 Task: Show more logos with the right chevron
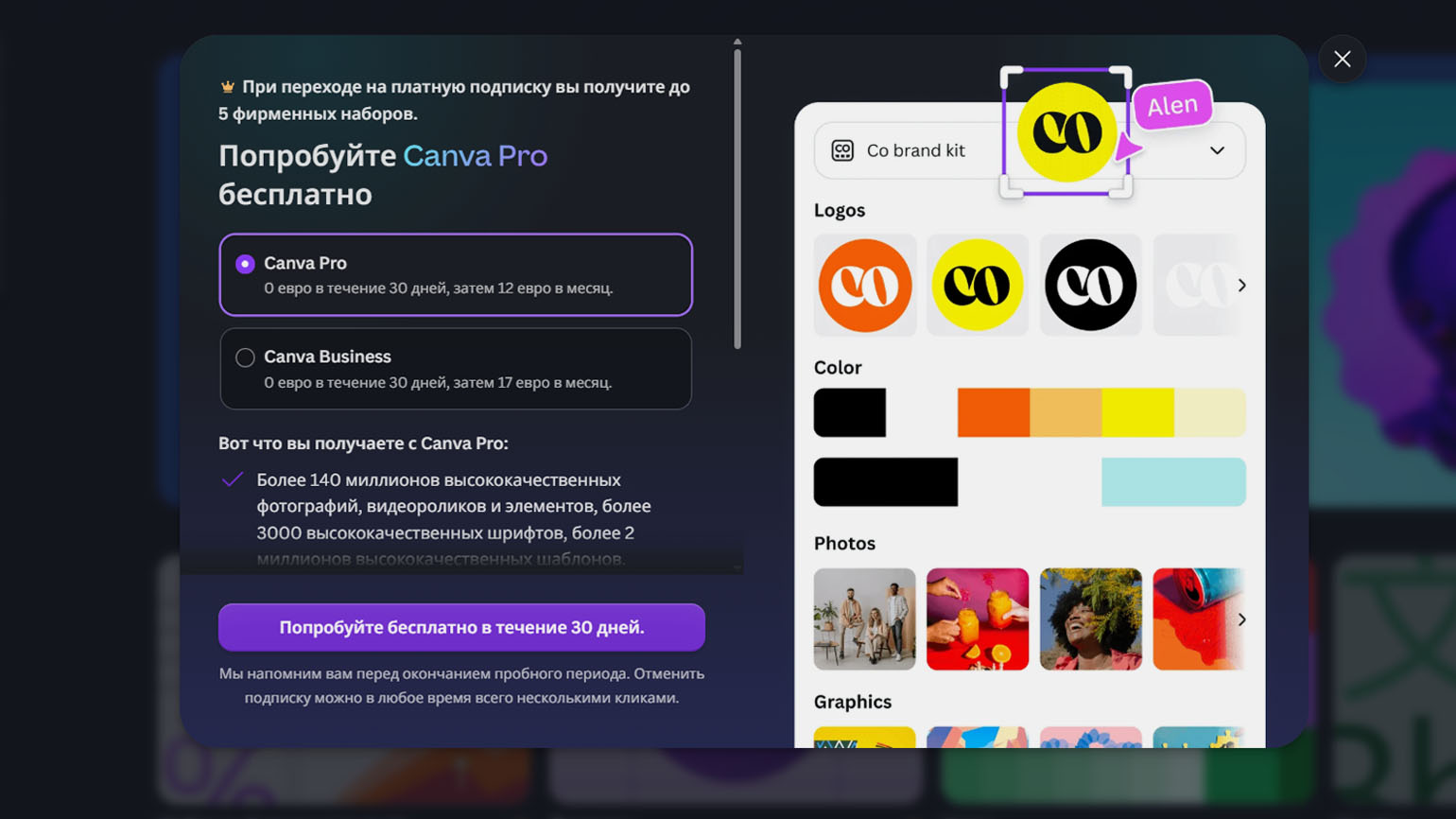coord(1241,285)
